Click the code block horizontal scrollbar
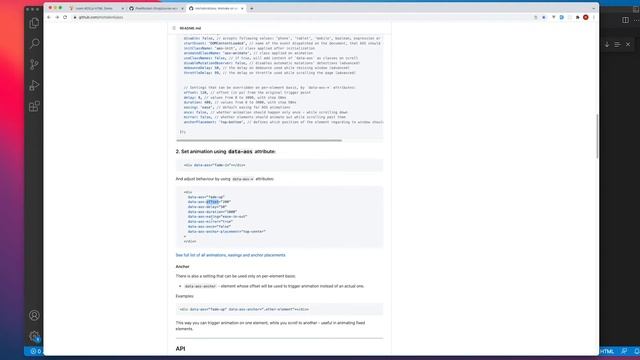The image size is (640, 360). [x=259, y=140]
